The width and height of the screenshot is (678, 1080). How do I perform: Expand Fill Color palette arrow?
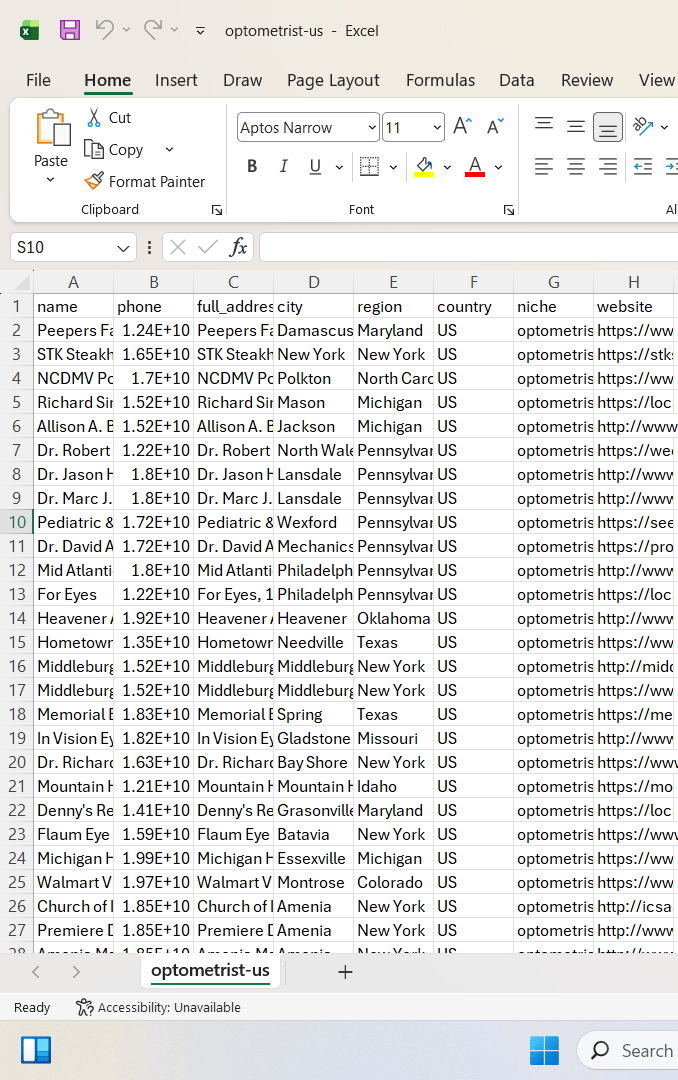click(x=447, y=167)
